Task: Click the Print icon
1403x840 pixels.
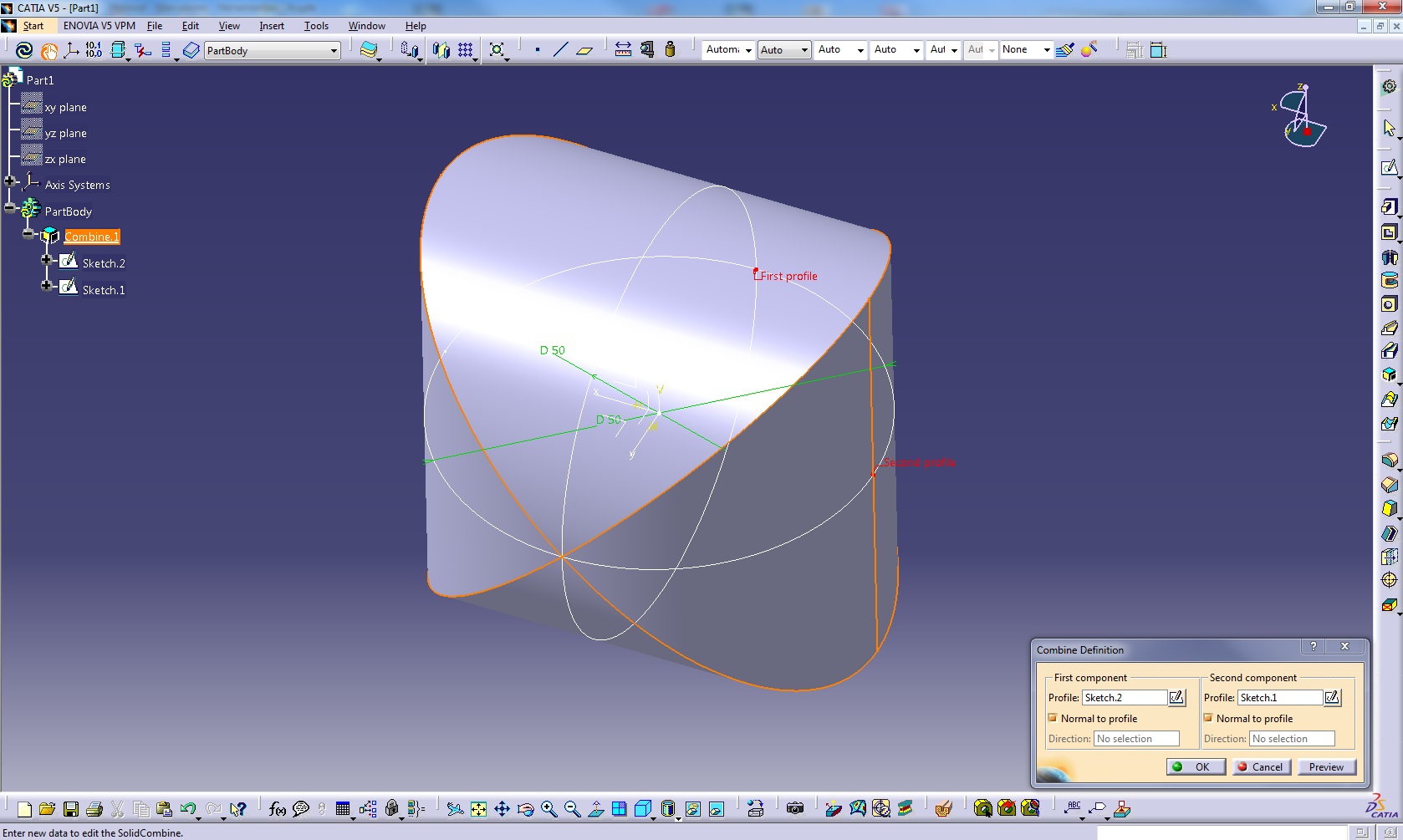Action: [94, 808]
